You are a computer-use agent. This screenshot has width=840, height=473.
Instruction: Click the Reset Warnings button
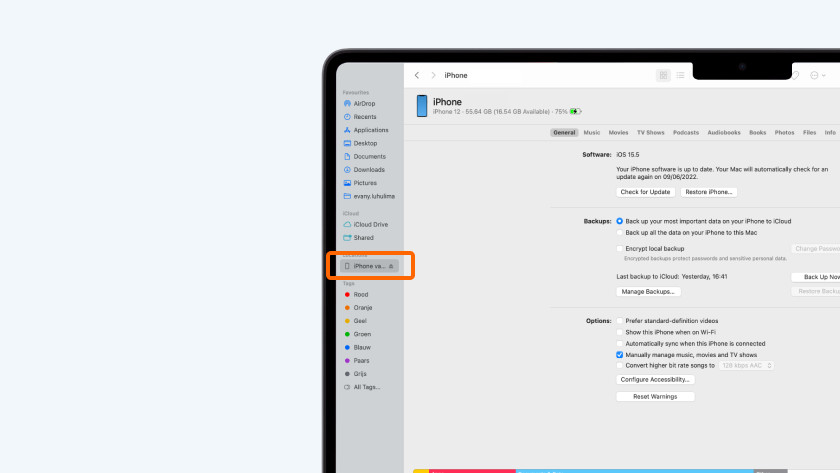(x=655, y=396)
